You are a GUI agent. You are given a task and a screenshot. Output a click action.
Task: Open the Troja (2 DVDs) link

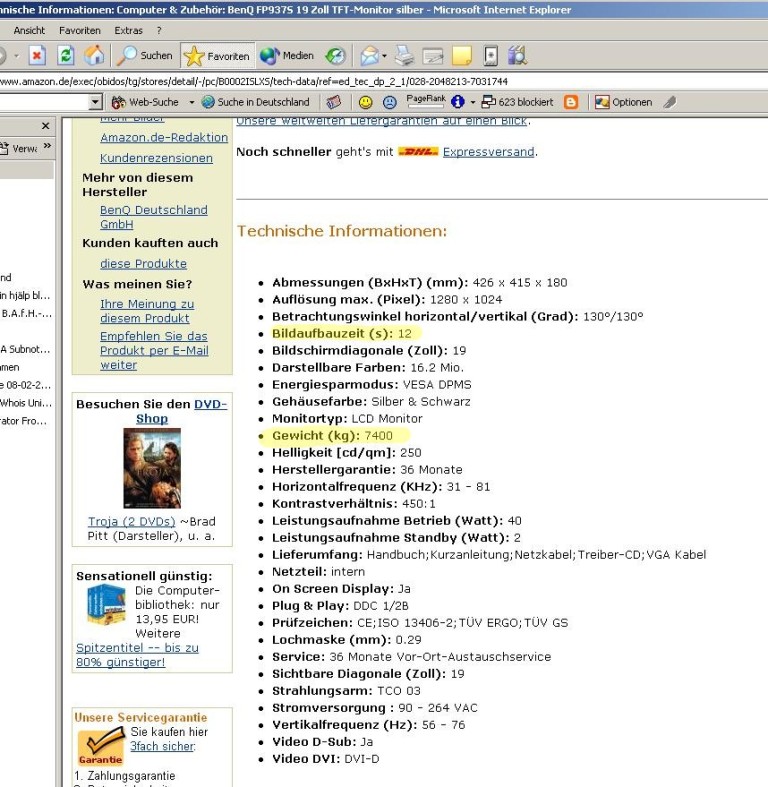[132, 521]
